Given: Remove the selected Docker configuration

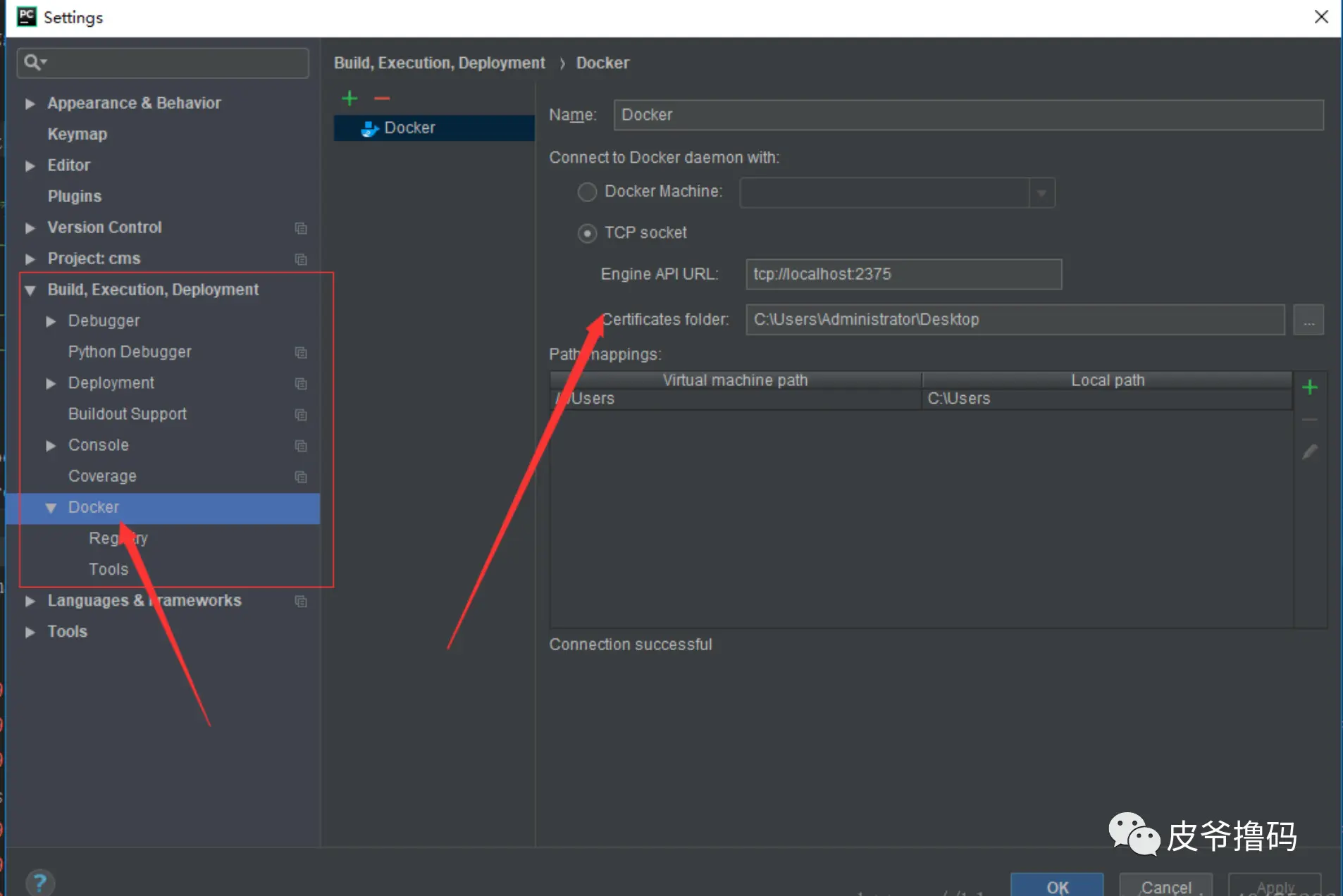Looking at the screenshot, I should (382, 99).
